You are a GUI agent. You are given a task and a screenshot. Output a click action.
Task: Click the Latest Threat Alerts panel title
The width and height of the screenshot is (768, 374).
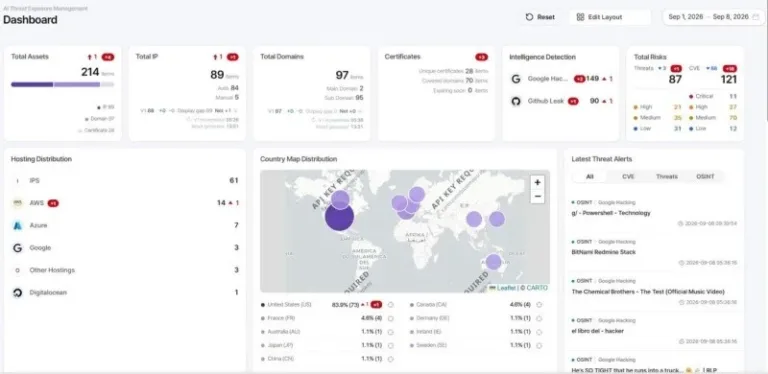[x=601, y=159]
